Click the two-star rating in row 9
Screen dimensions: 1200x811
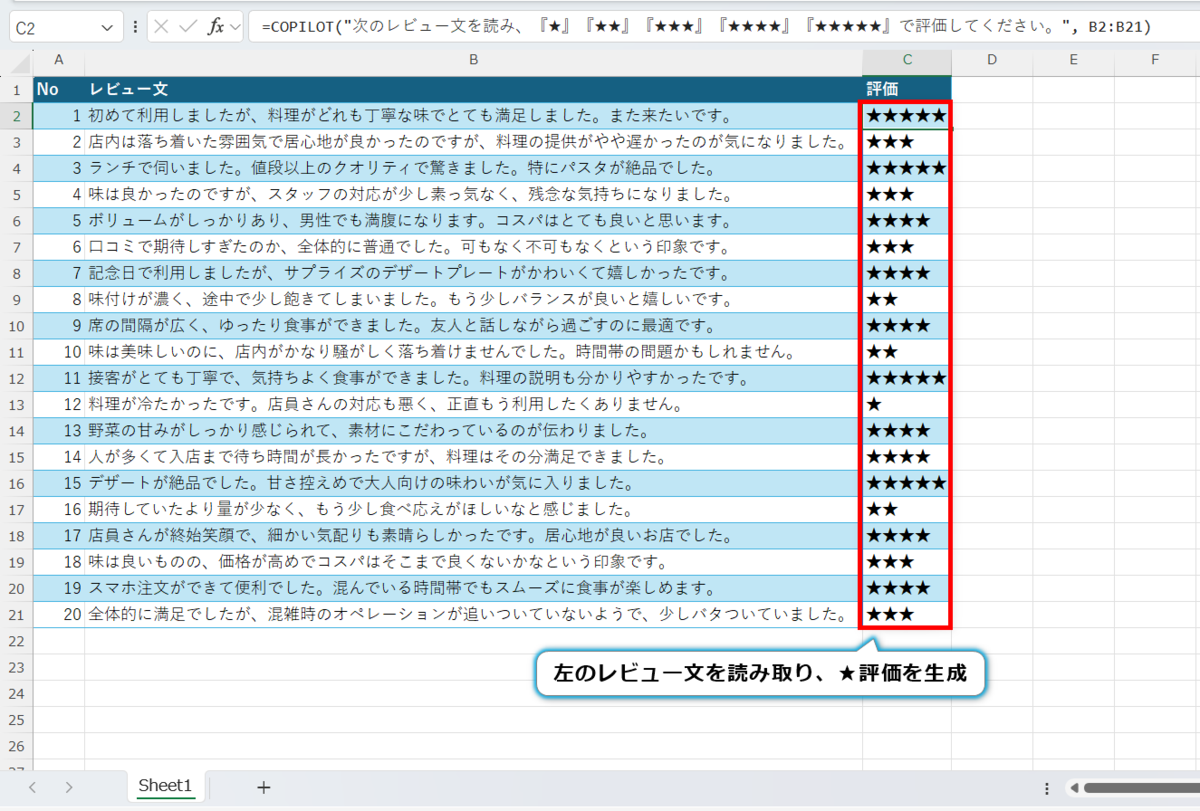click(907, 299)
